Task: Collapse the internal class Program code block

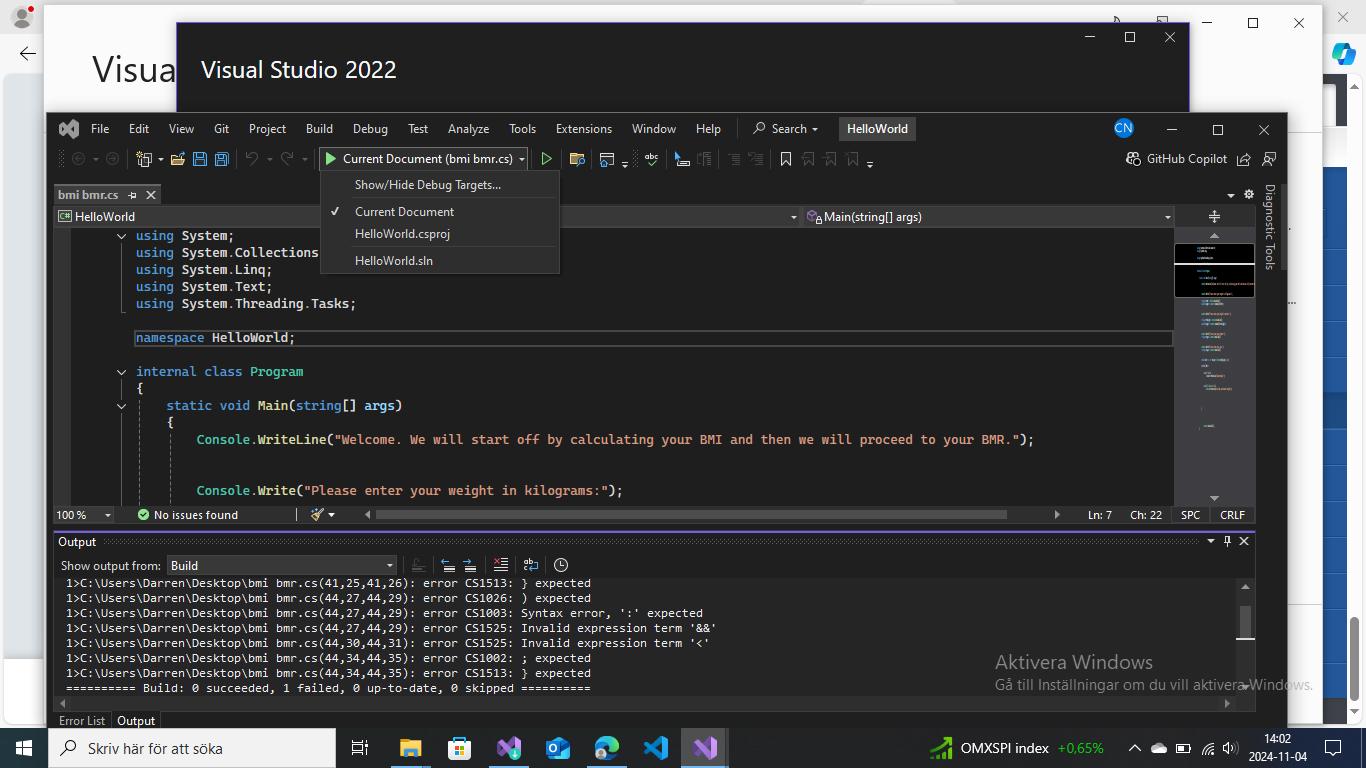Action: 122,372
